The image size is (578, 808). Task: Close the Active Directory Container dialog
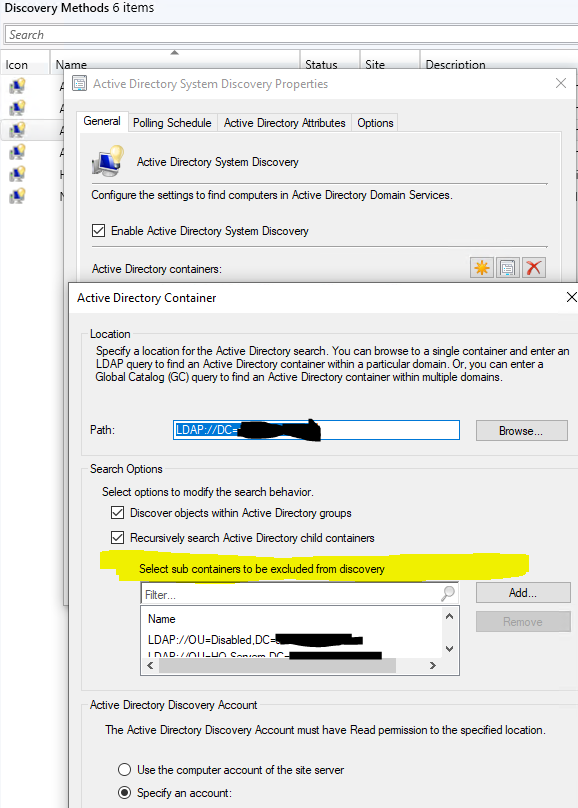coord(571,297)
